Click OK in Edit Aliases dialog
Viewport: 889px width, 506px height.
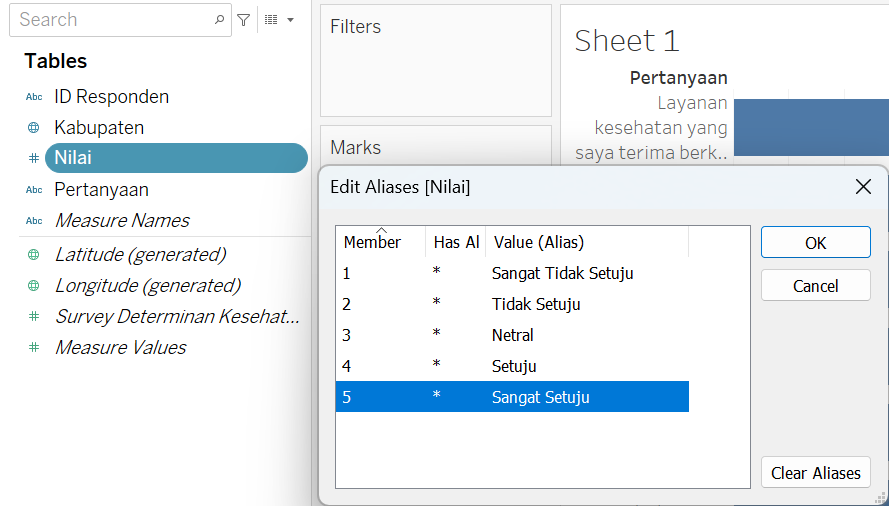pyautogui.click(x=815, y=243)
